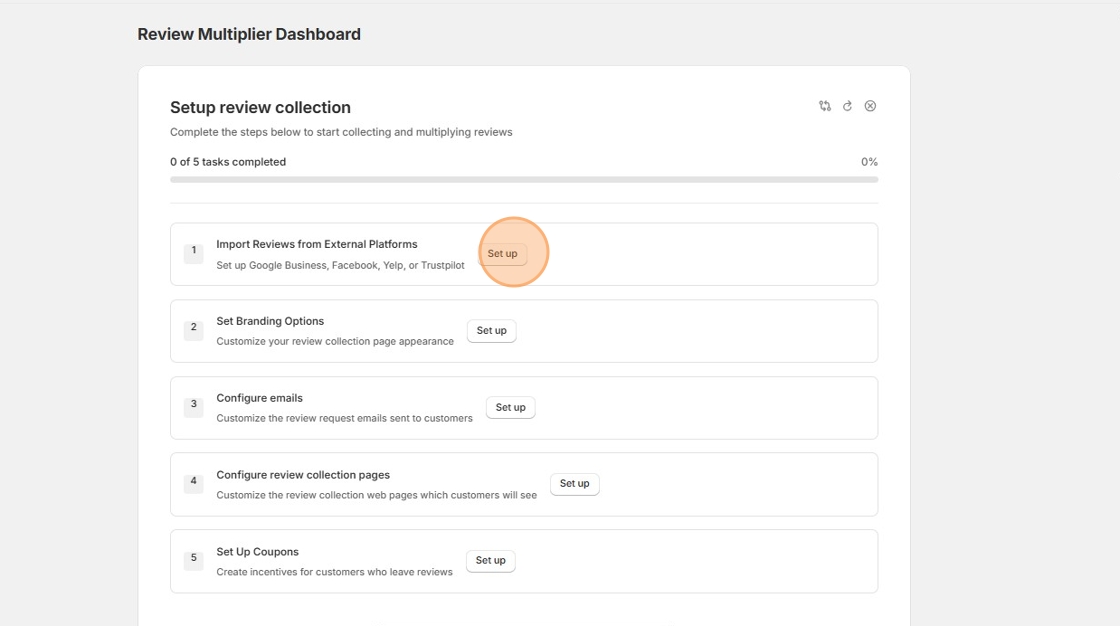Click the step 4 number badge
Image resolution: width=1120 pixels, height=626 pixels.
193,482
